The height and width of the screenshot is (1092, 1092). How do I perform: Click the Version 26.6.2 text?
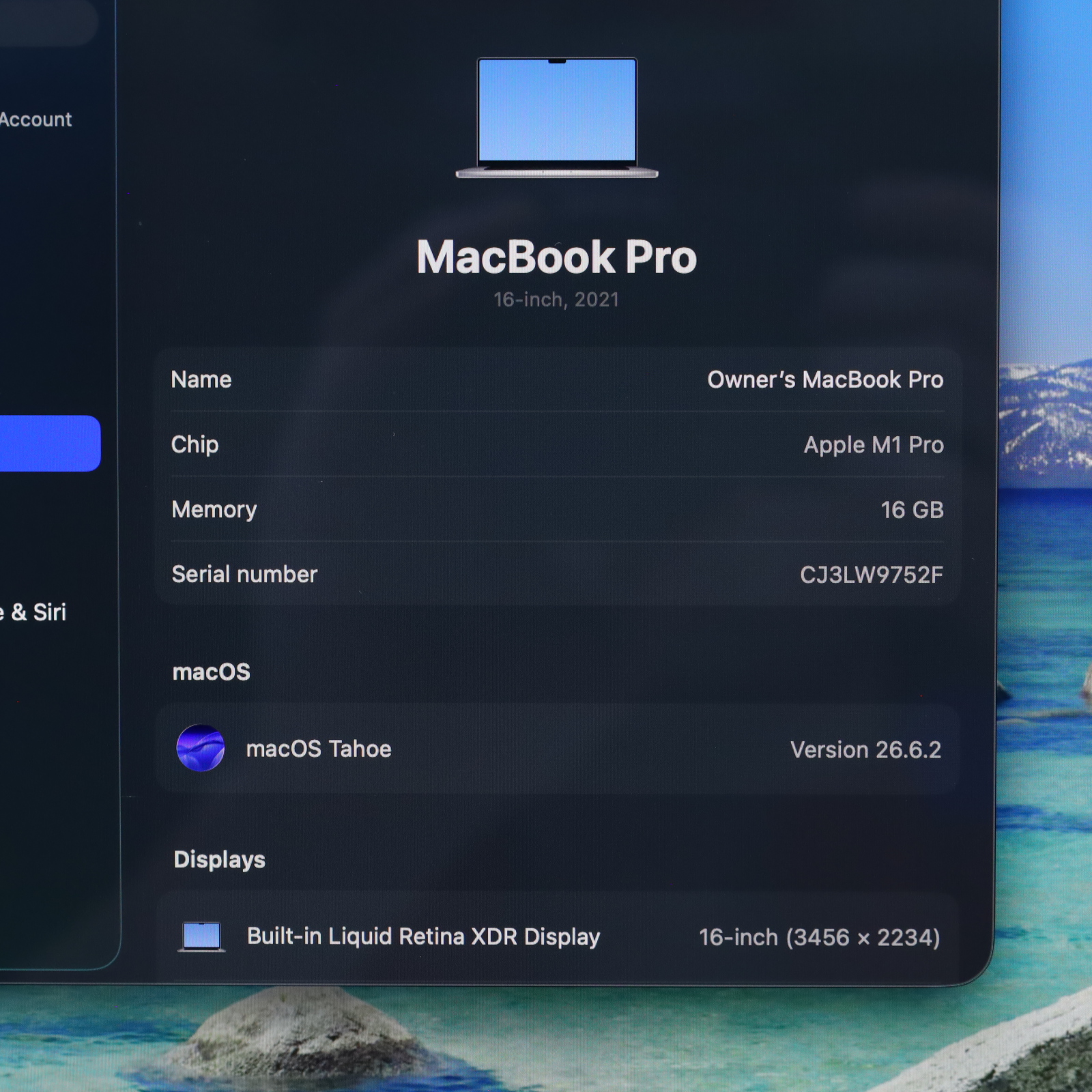tap(866, 749)
